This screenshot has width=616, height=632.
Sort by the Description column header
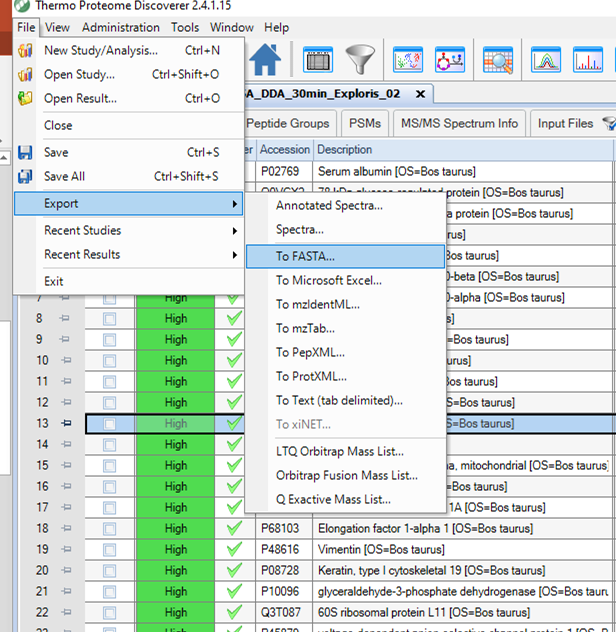(x=464, y=150)
